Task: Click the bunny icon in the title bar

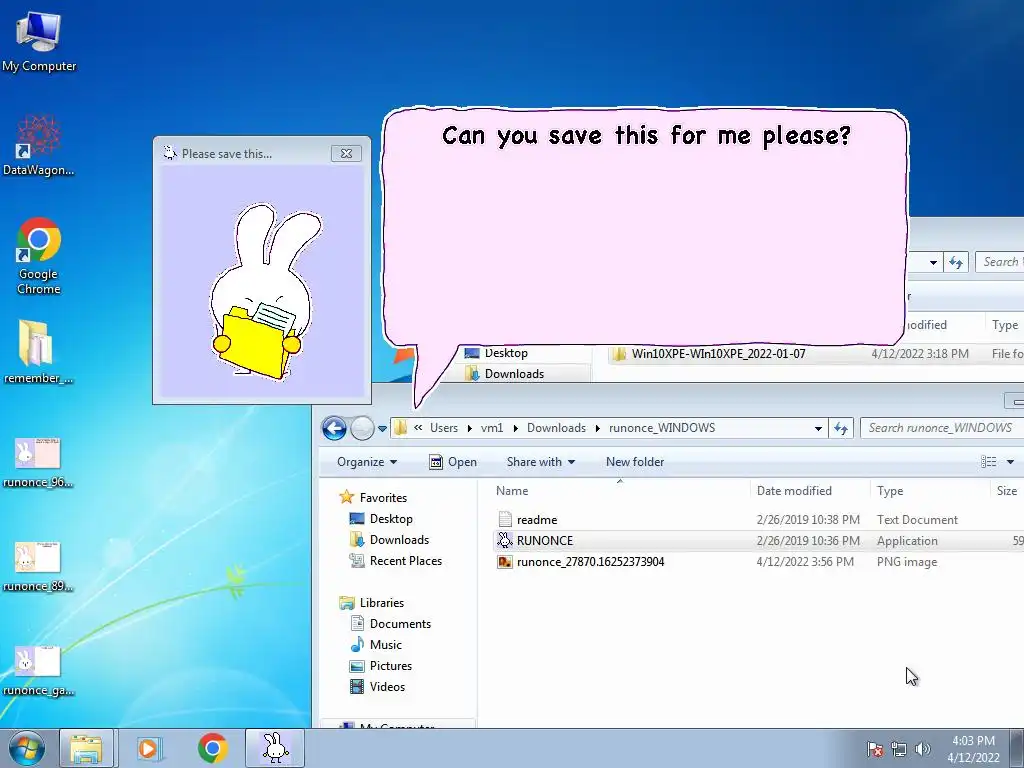Action: click(170, 153)
